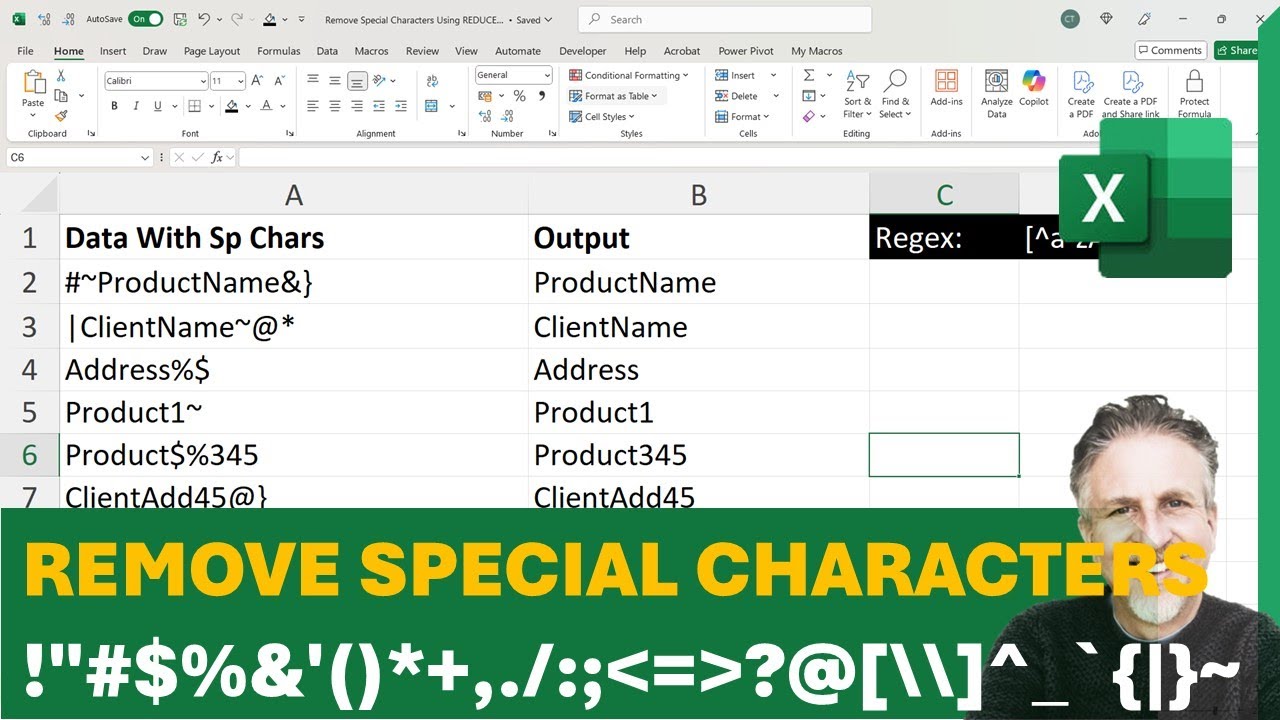Toggle Italic formatting
Image resolution: width=1280 pixels, height=720 pixels.
tap(135, 106)
